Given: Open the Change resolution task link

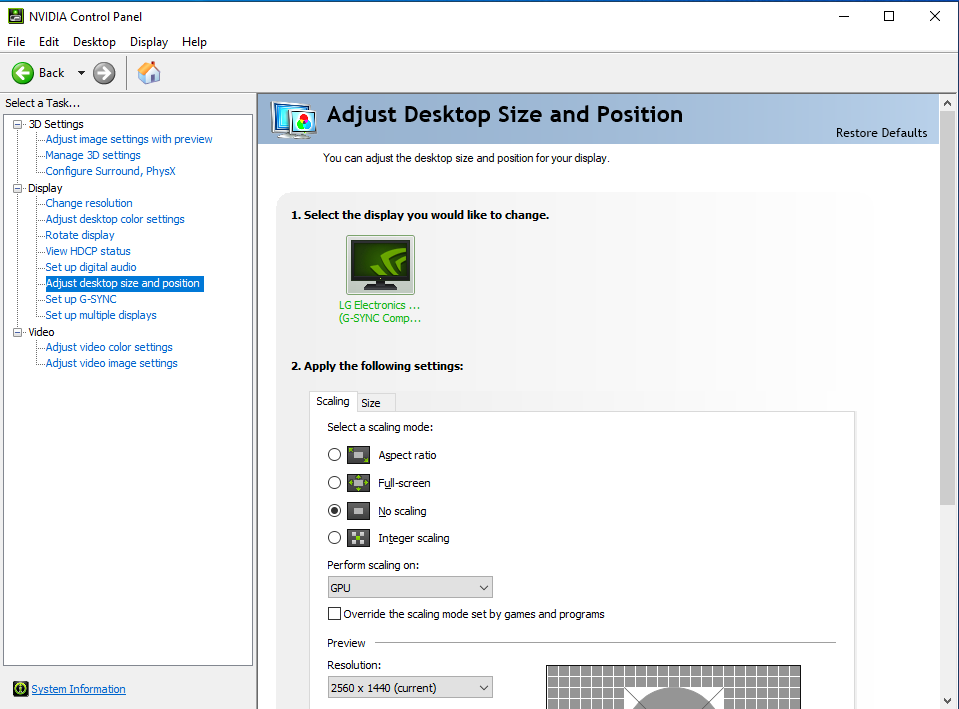Looking at the screenshot, I should (x=89, y=203).
